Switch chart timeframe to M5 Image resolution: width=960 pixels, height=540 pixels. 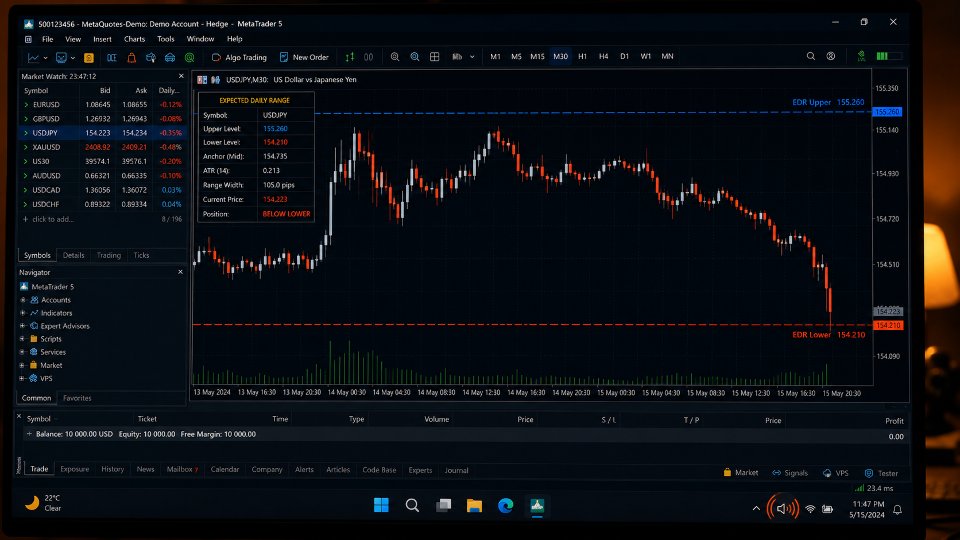[x=516, y=56]
